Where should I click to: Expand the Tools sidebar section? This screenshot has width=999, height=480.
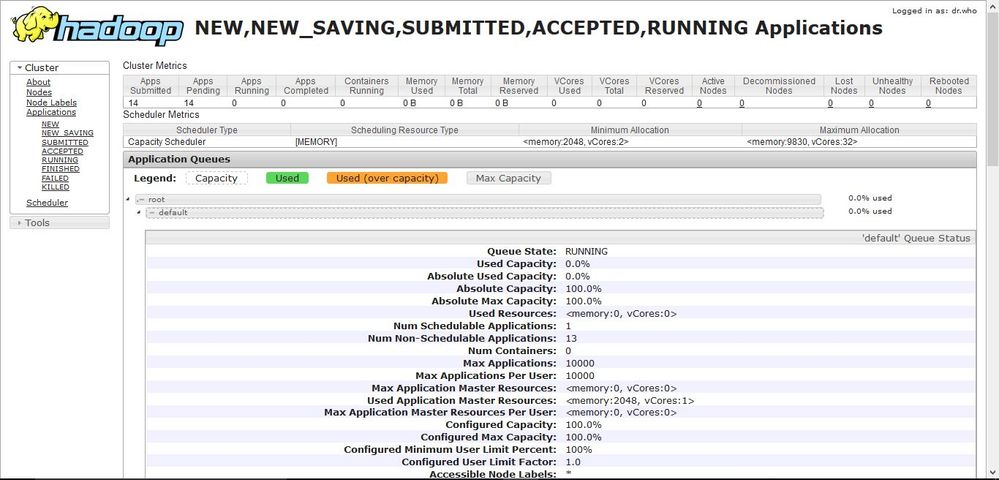point(59,222)
